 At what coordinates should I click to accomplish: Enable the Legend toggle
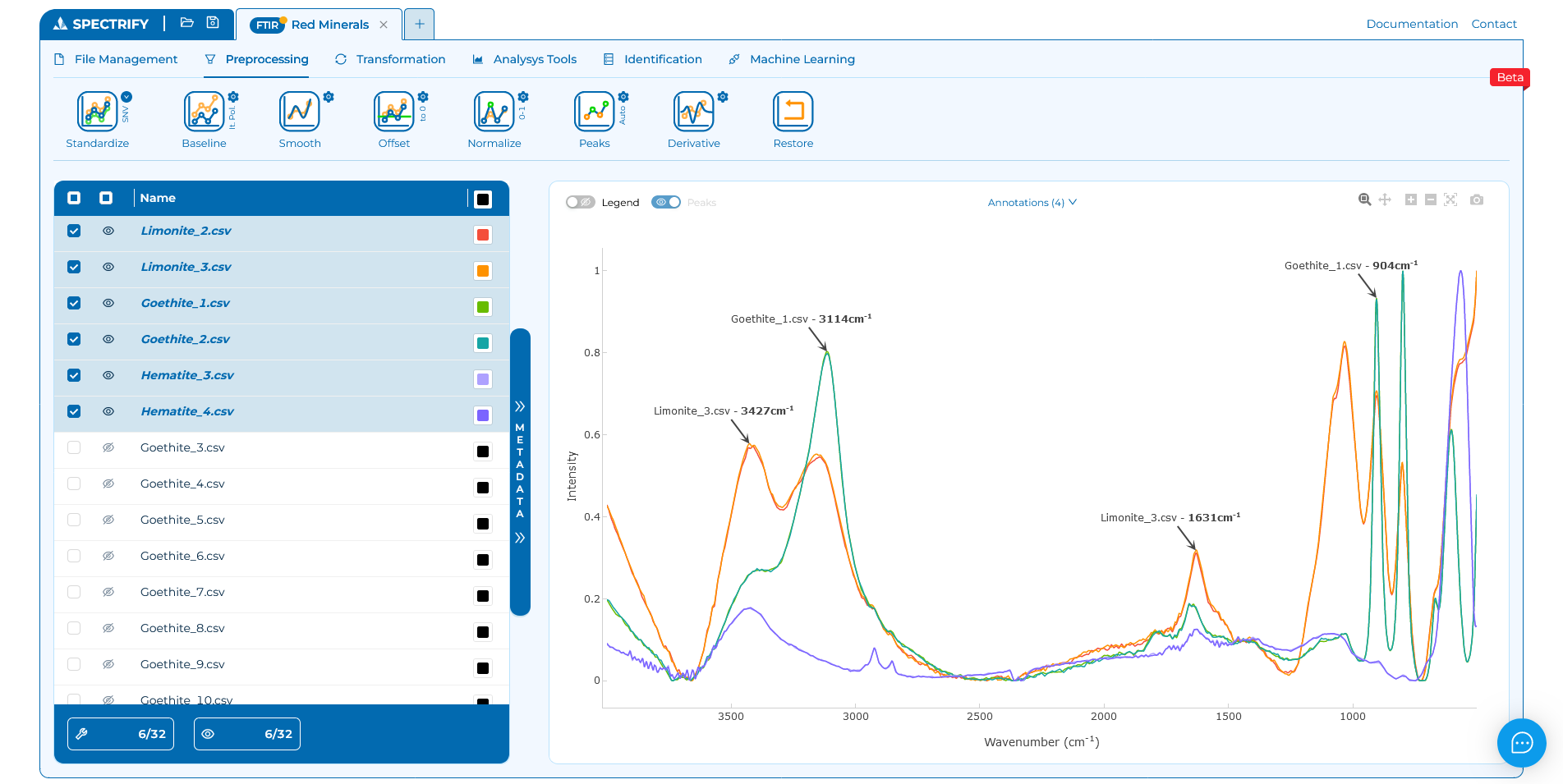pyautogui.click(x=581, y=202)
